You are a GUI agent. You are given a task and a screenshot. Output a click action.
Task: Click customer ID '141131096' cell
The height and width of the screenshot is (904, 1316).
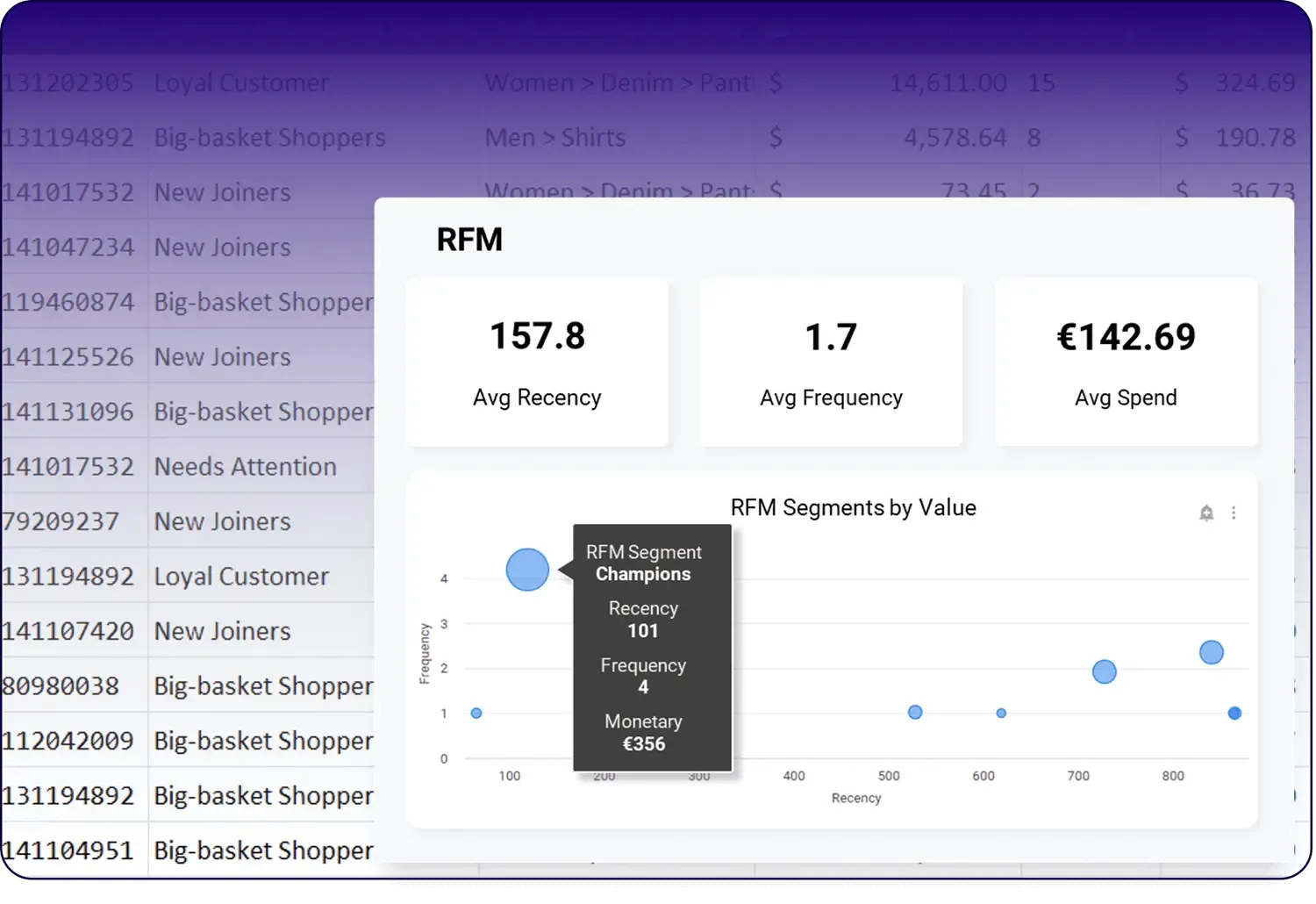(68, 412)
